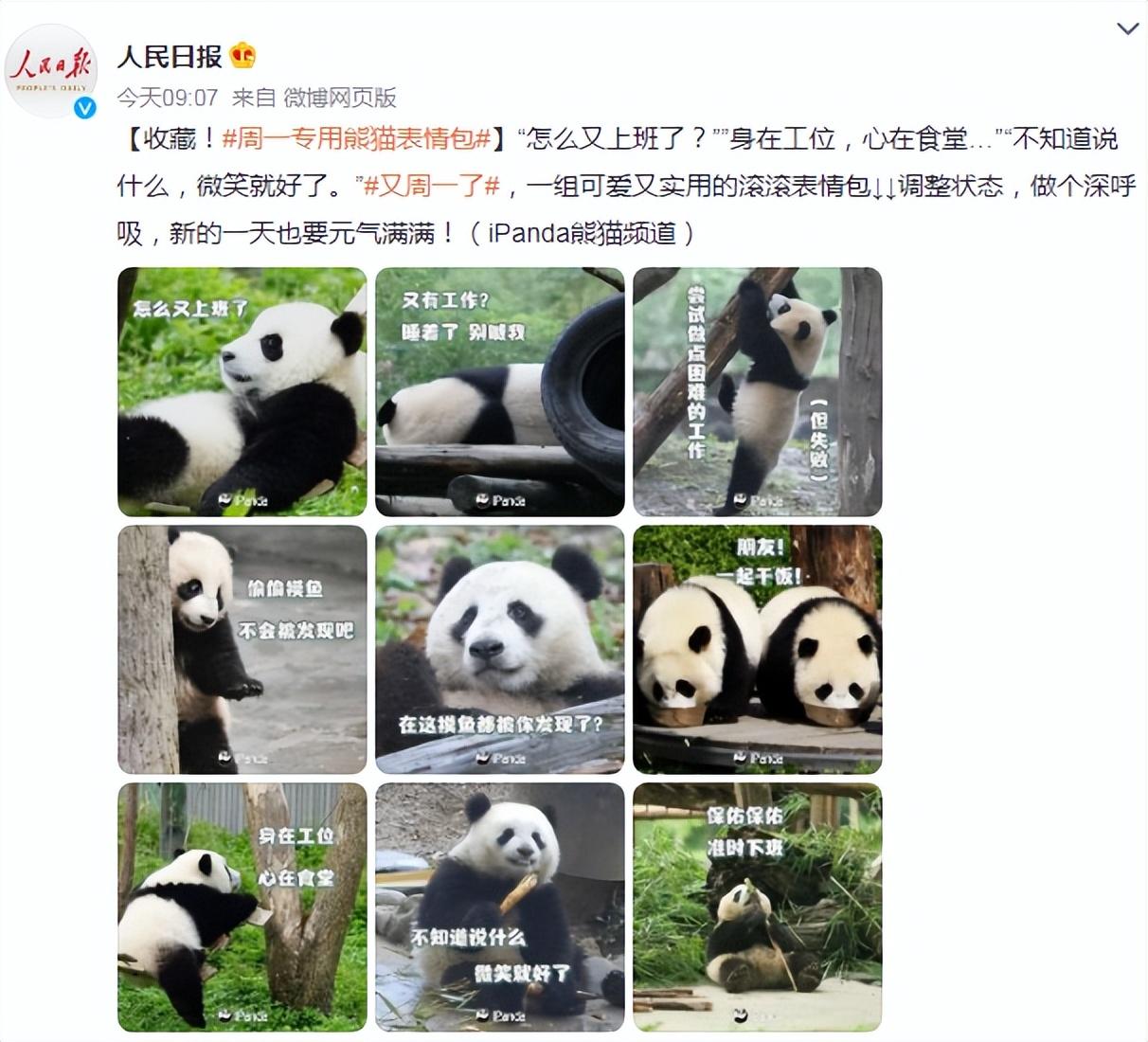The image size is (1148, 1042).
Task: Open the 不知道说什么 微笑就好了 image
Action: point(500,907)
